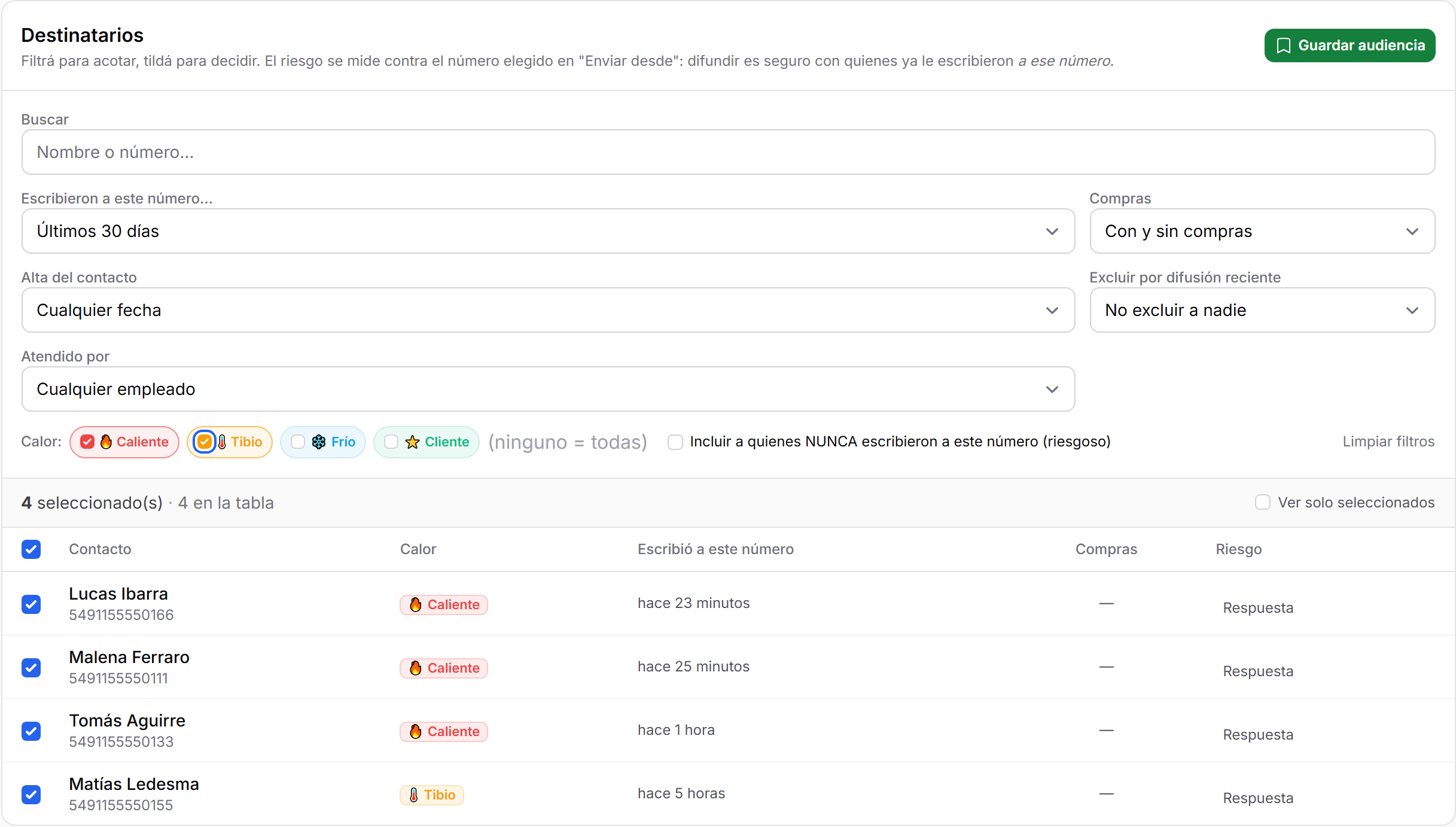Click the Calor column header
Viewport: 1456px width, 827px height.
(418, 549)
